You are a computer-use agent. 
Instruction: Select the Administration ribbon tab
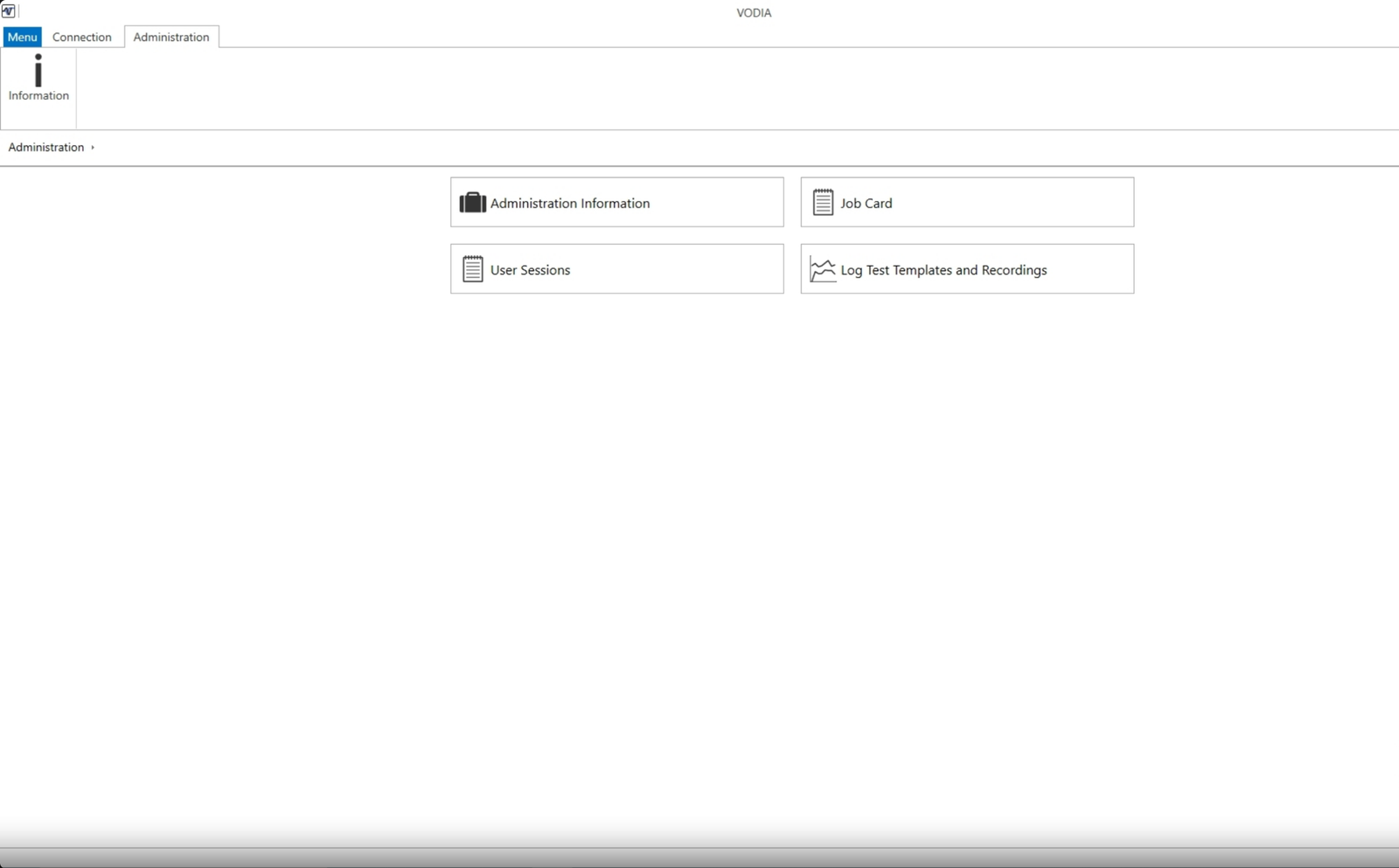(x=171, y=37)
